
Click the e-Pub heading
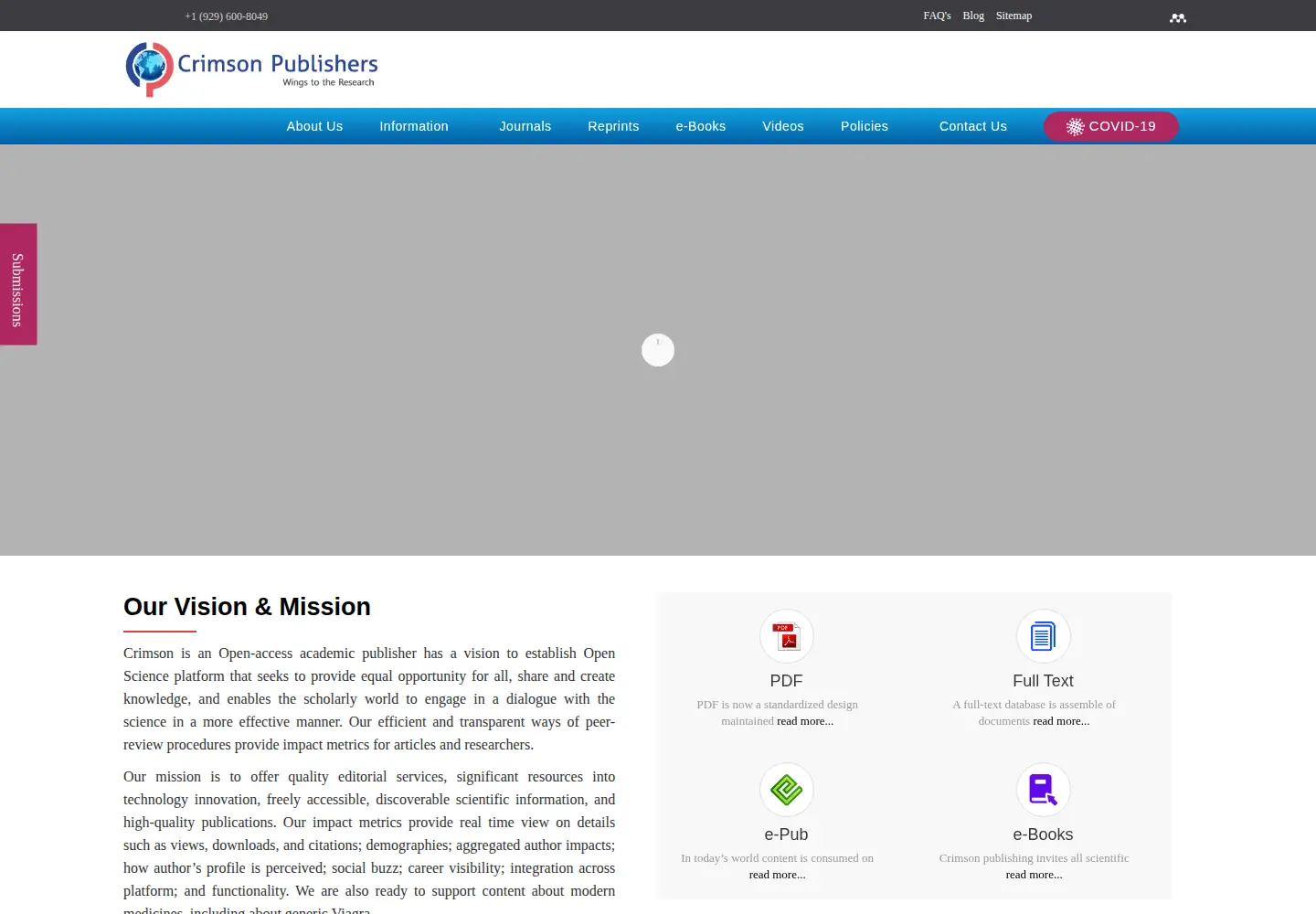pos(786,834)
